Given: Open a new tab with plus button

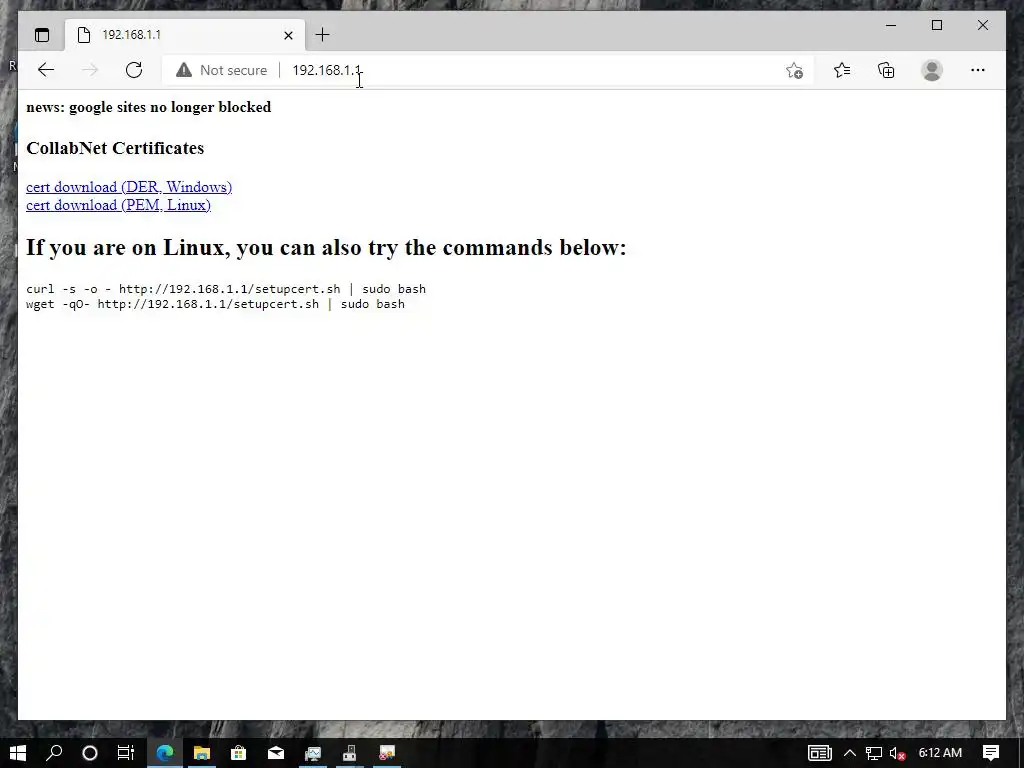Looking at the screenshot, I should 322,35.
